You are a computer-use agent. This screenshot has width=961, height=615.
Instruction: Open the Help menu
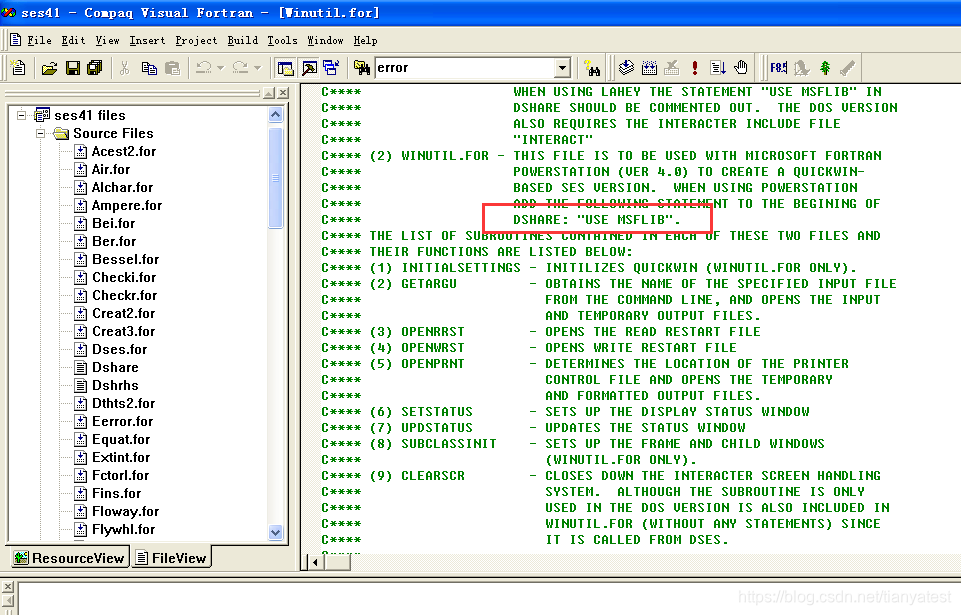tap(365, 40)
